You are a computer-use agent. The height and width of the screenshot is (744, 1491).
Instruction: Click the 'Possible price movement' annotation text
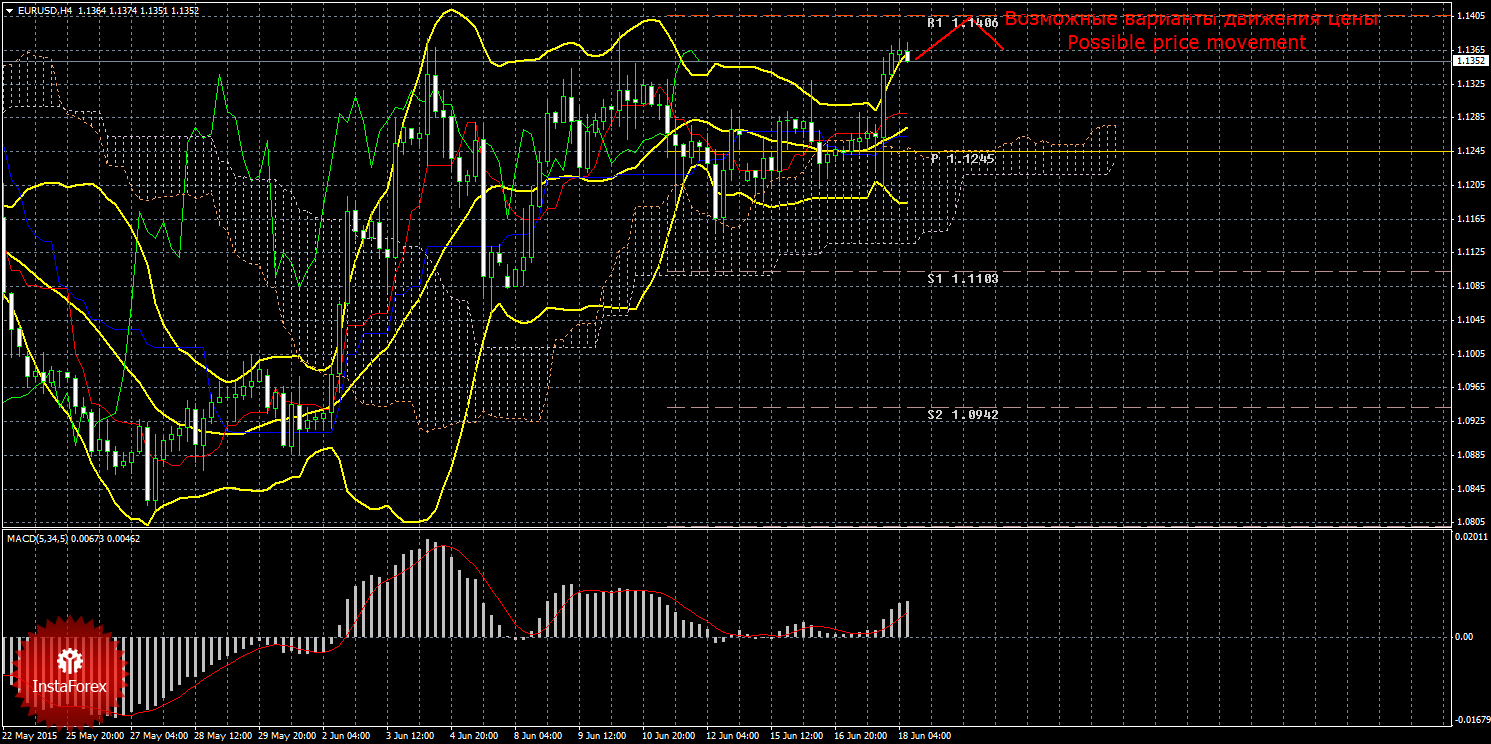1186,43
